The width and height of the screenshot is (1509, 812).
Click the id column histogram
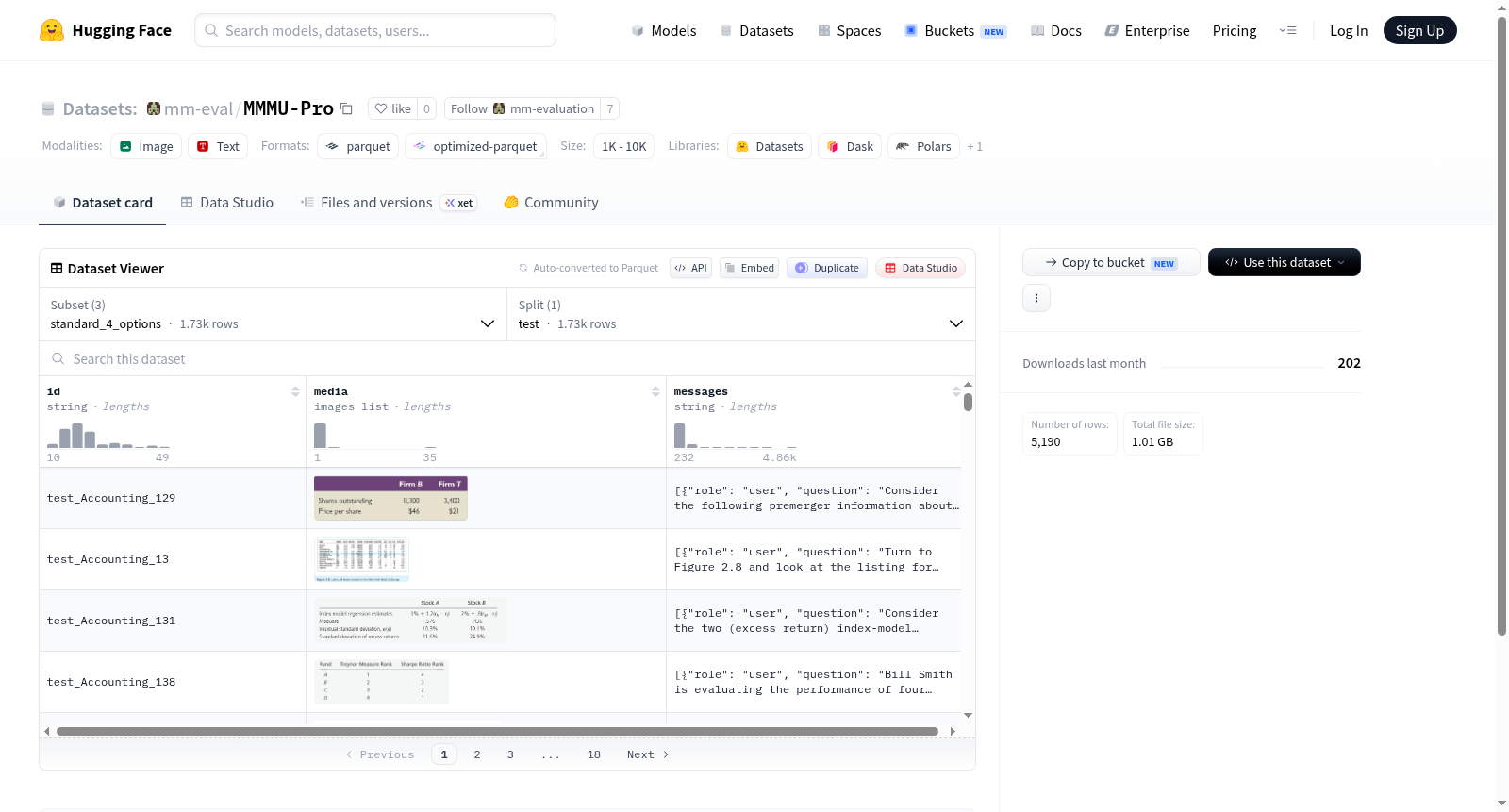tap(108, 435)
